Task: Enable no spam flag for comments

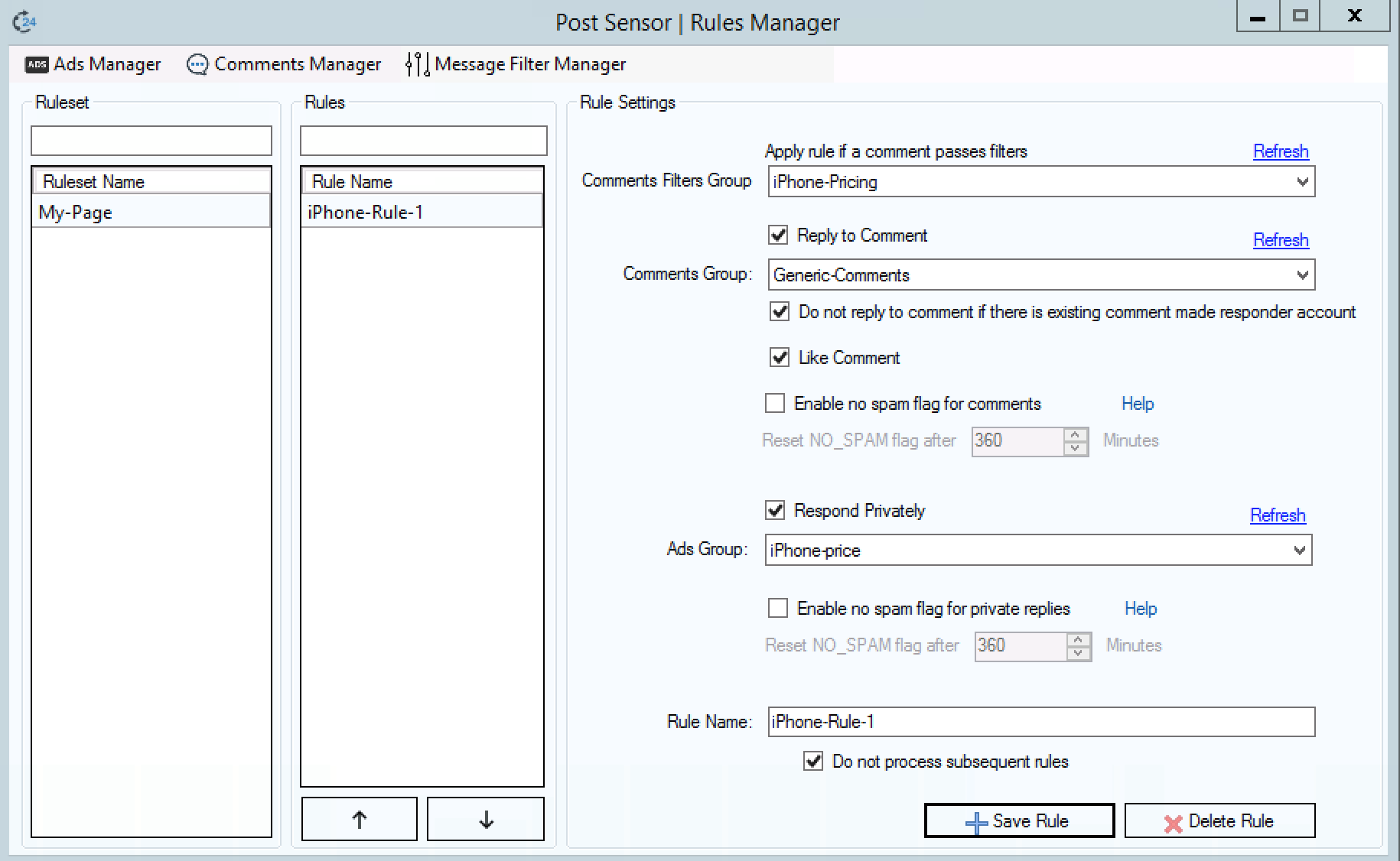Action: click(x=777, y=403)
